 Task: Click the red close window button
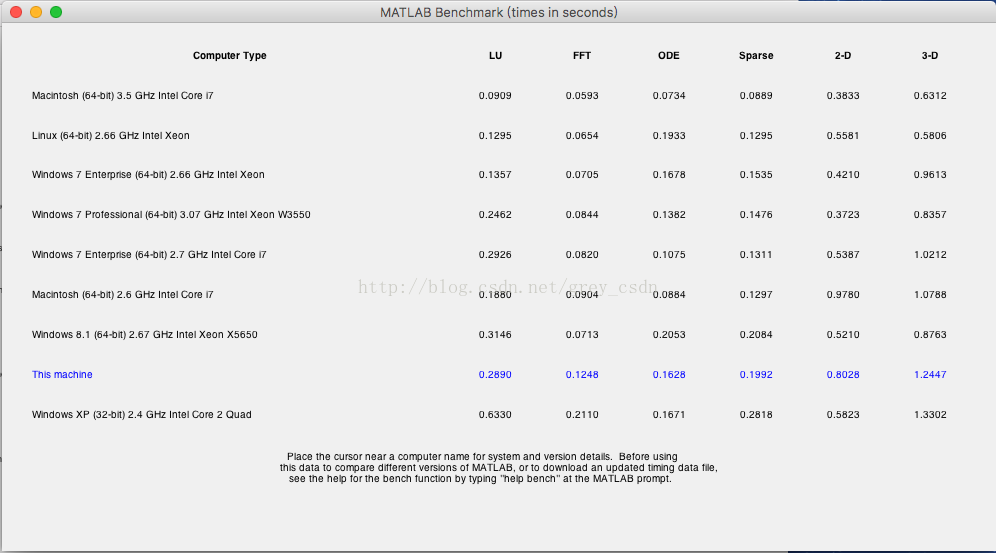tap(17, 12)
